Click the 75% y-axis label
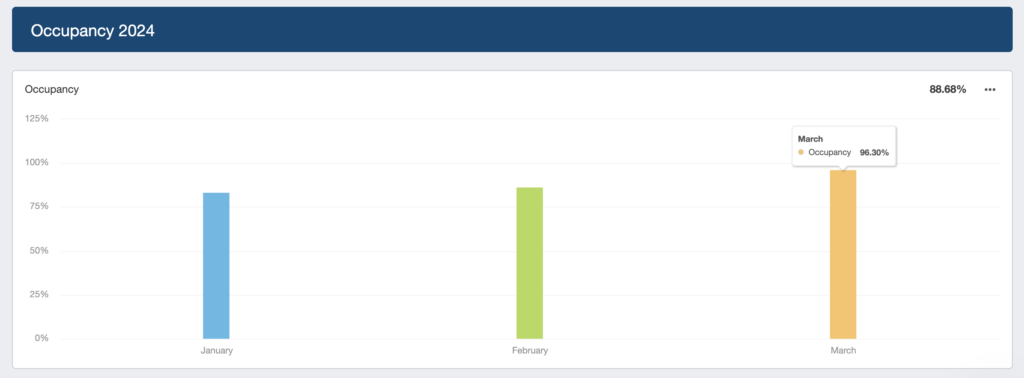This screenshot has height=378, width=1024. click(x=38, y=206)
